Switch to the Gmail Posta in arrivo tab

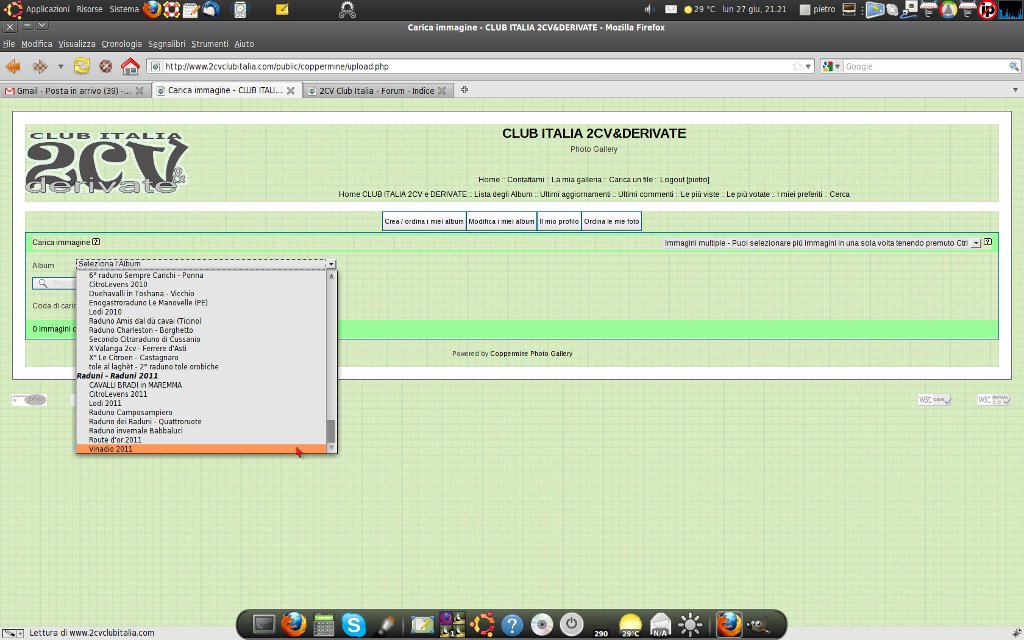click(x=76, y=91)
